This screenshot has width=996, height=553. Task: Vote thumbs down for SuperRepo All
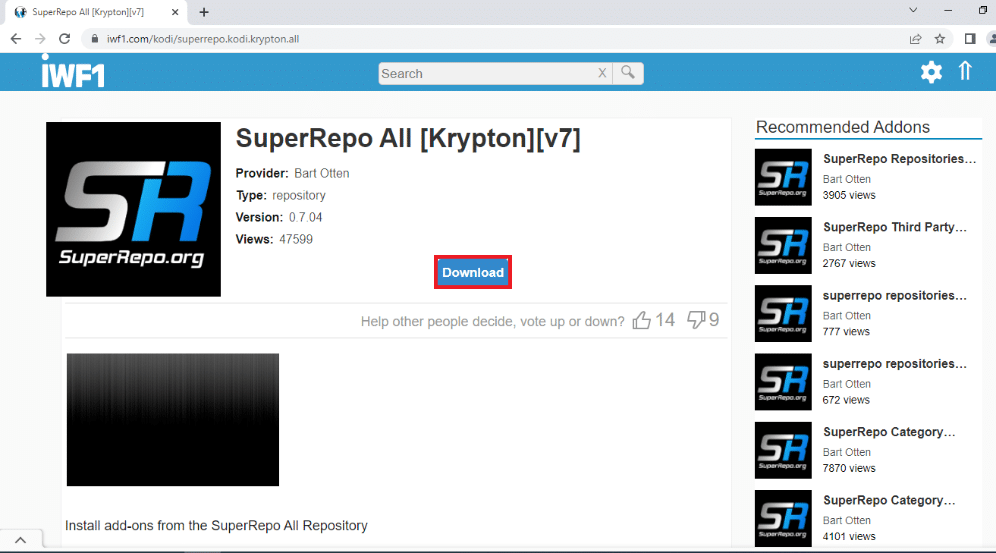[696, 320]
